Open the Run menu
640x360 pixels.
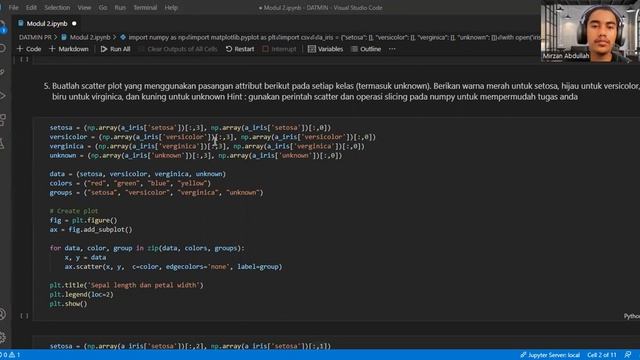pyautogui.click(x=120, y=7)
